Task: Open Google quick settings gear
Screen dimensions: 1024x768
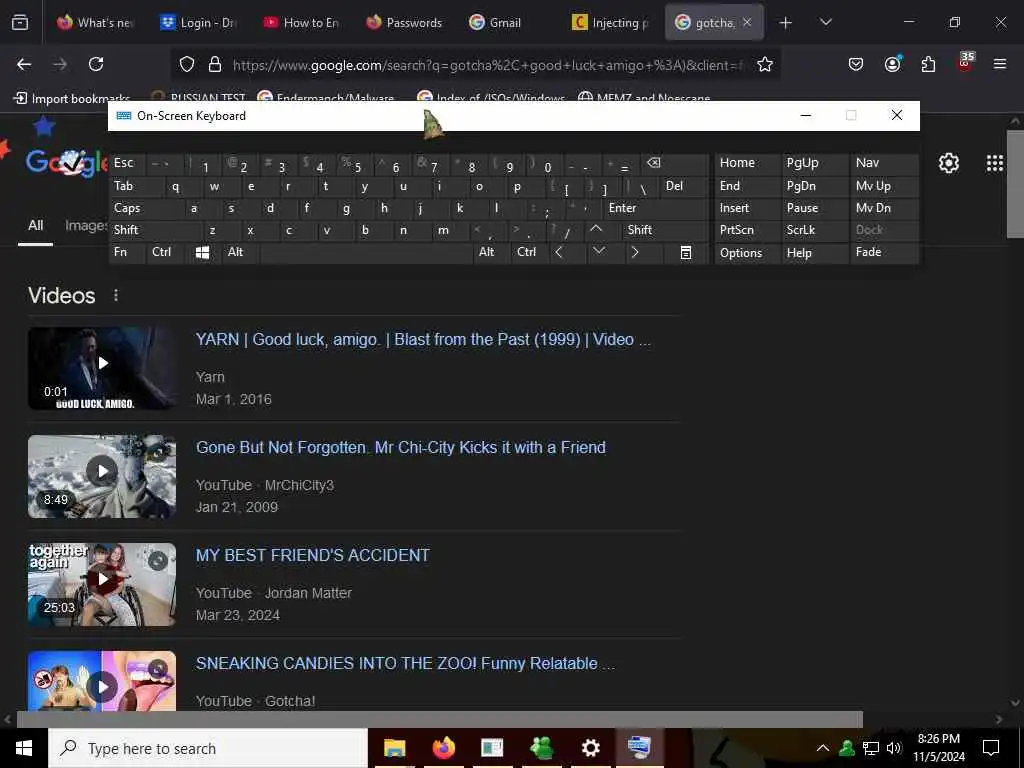Action: coord(948,163)
